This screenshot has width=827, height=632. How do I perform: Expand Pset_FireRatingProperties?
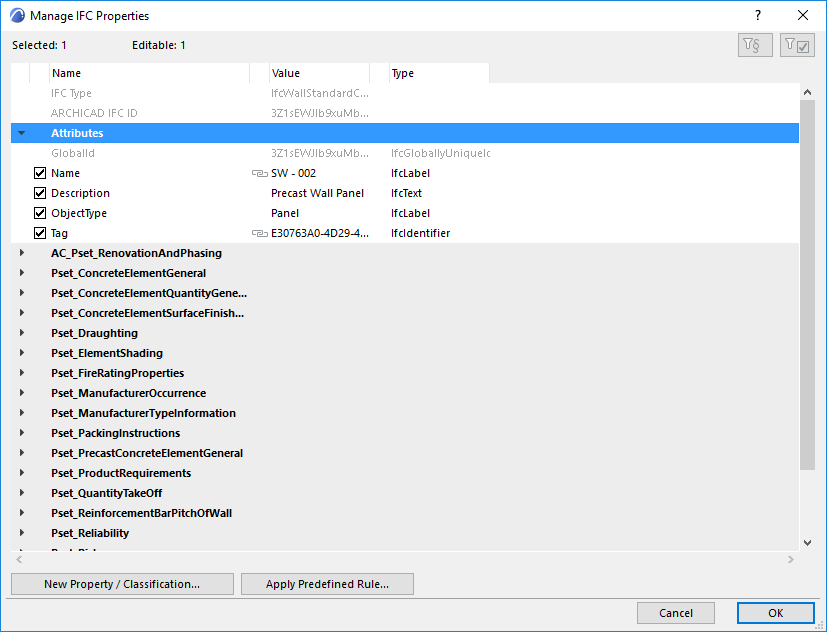[x=22, y=373]
